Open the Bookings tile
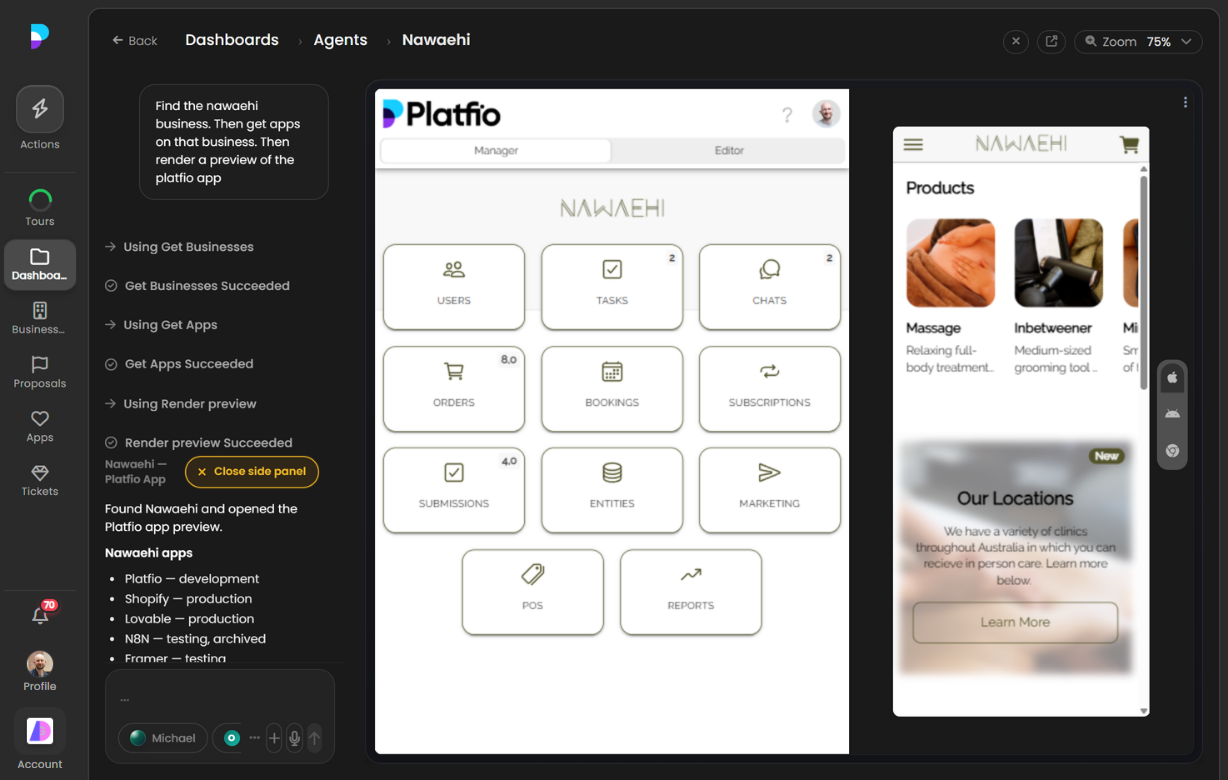The height and width of the screenshot is (780, 1228). click(x=612, y=388)
